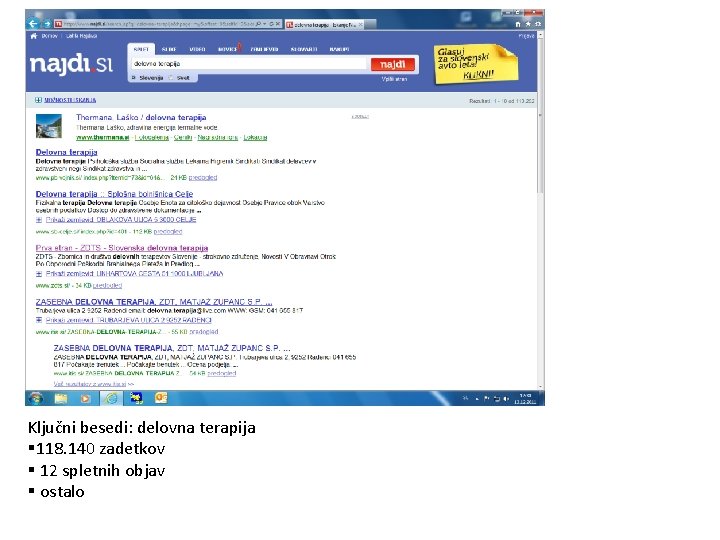This screenshot has height=540, width=720.
Task: Click the red najdi search button
Action: tap(393, 64)
